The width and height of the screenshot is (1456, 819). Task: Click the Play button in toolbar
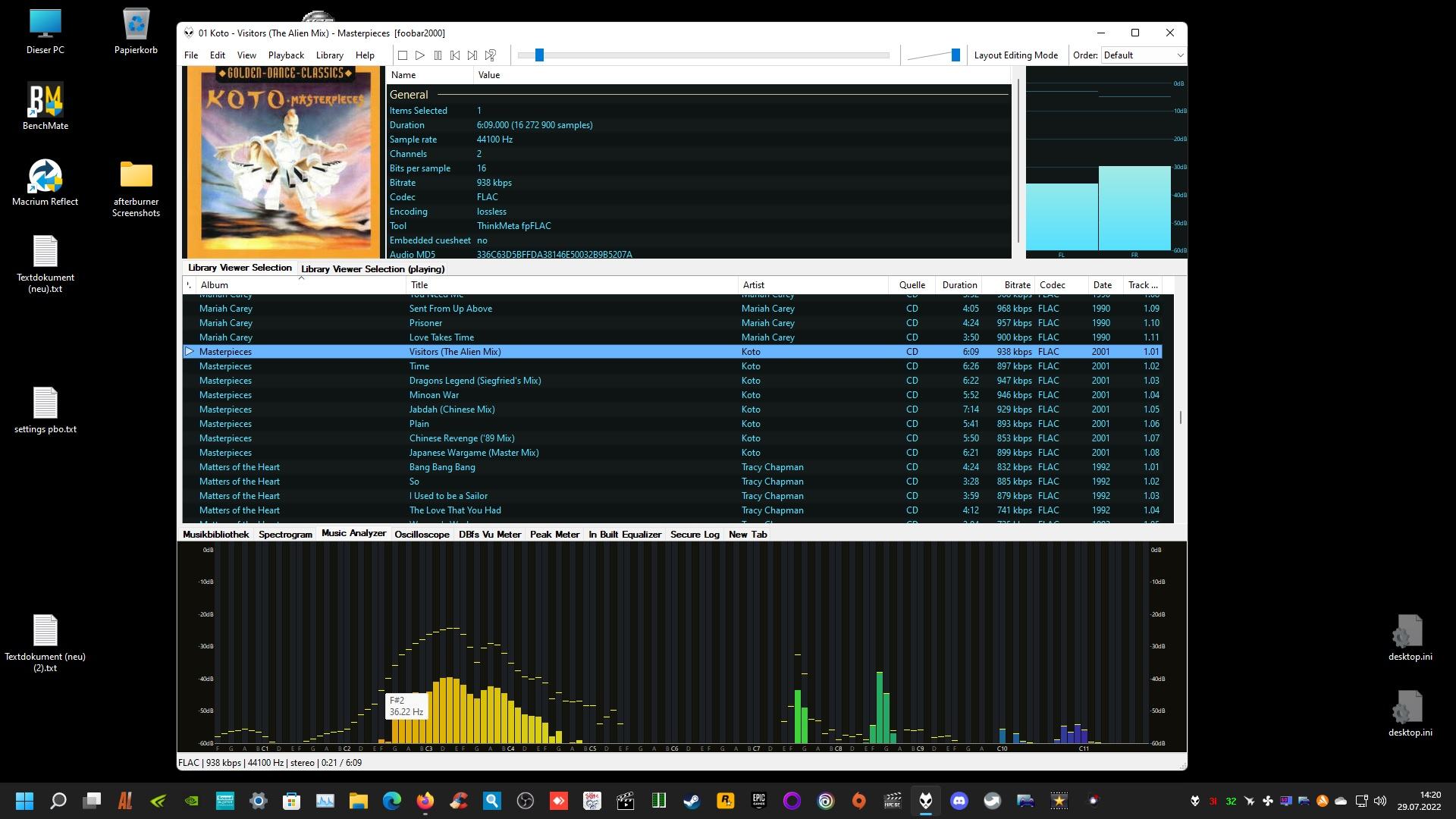point(420,55)
